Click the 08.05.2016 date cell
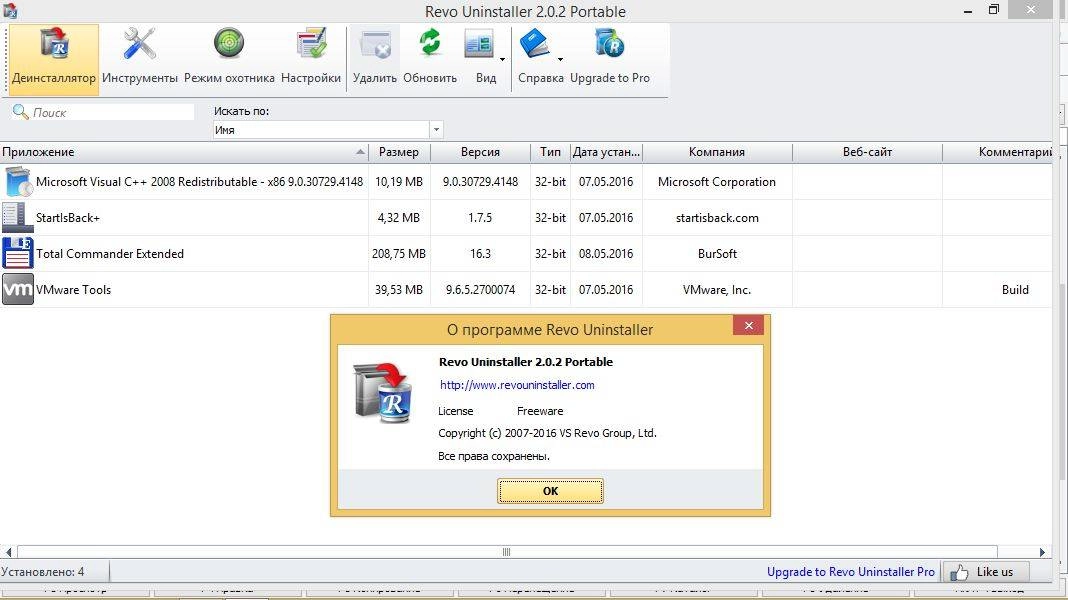Image resolution: width=1068 pixels, height=600 pixels. click(606, 253)
